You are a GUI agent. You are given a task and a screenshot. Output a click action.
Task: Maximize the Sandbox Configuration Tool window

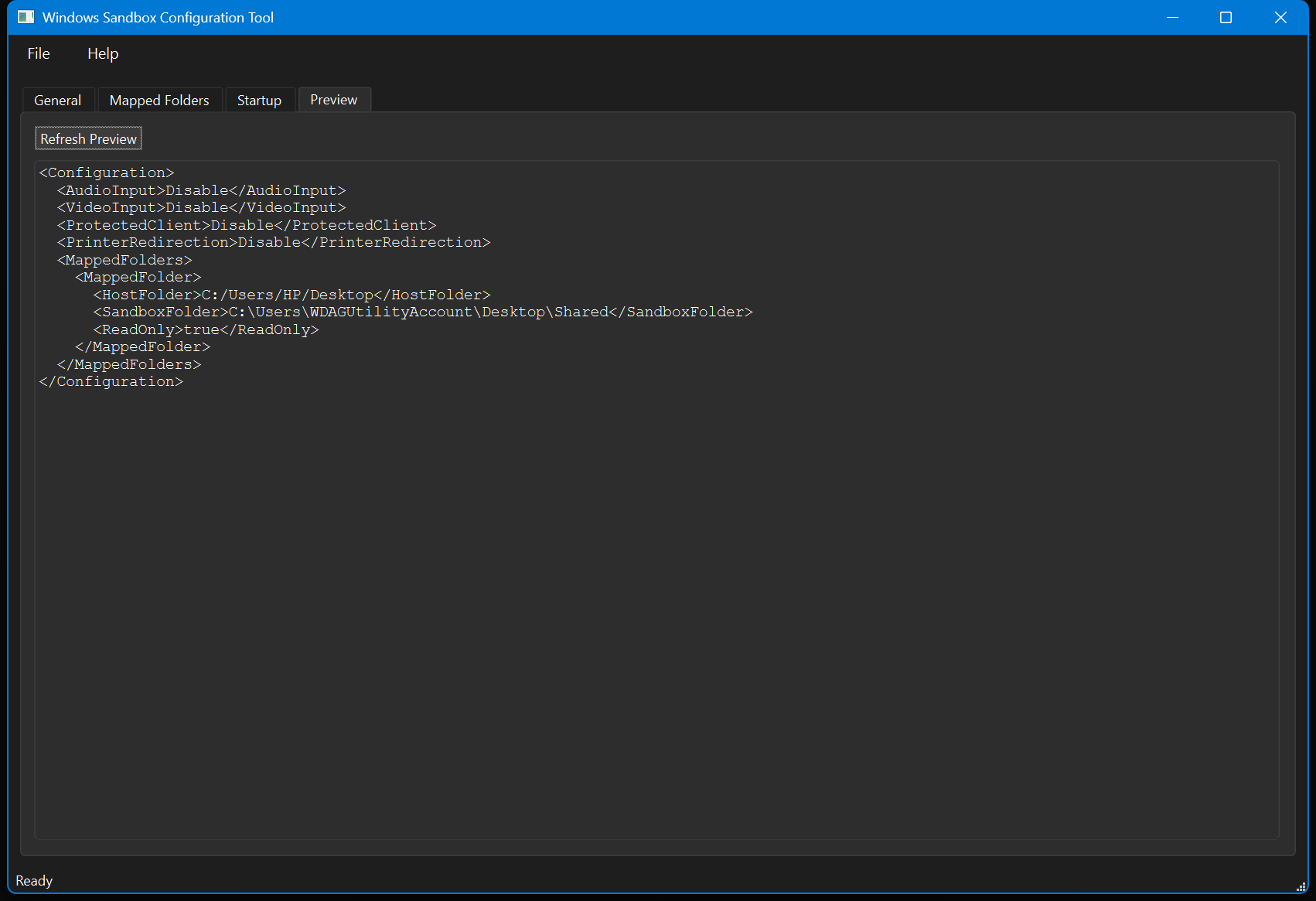coord(1226,17)
